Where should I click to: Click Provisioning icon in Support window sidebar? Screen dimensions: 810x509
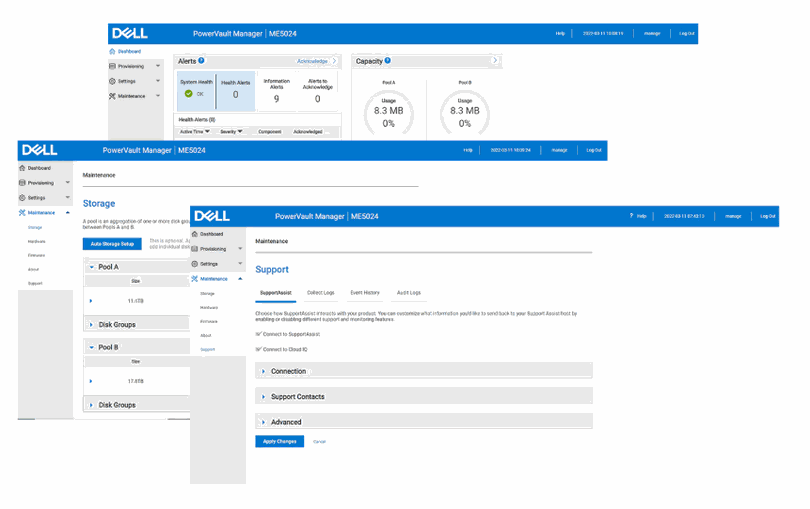point(195,249)
